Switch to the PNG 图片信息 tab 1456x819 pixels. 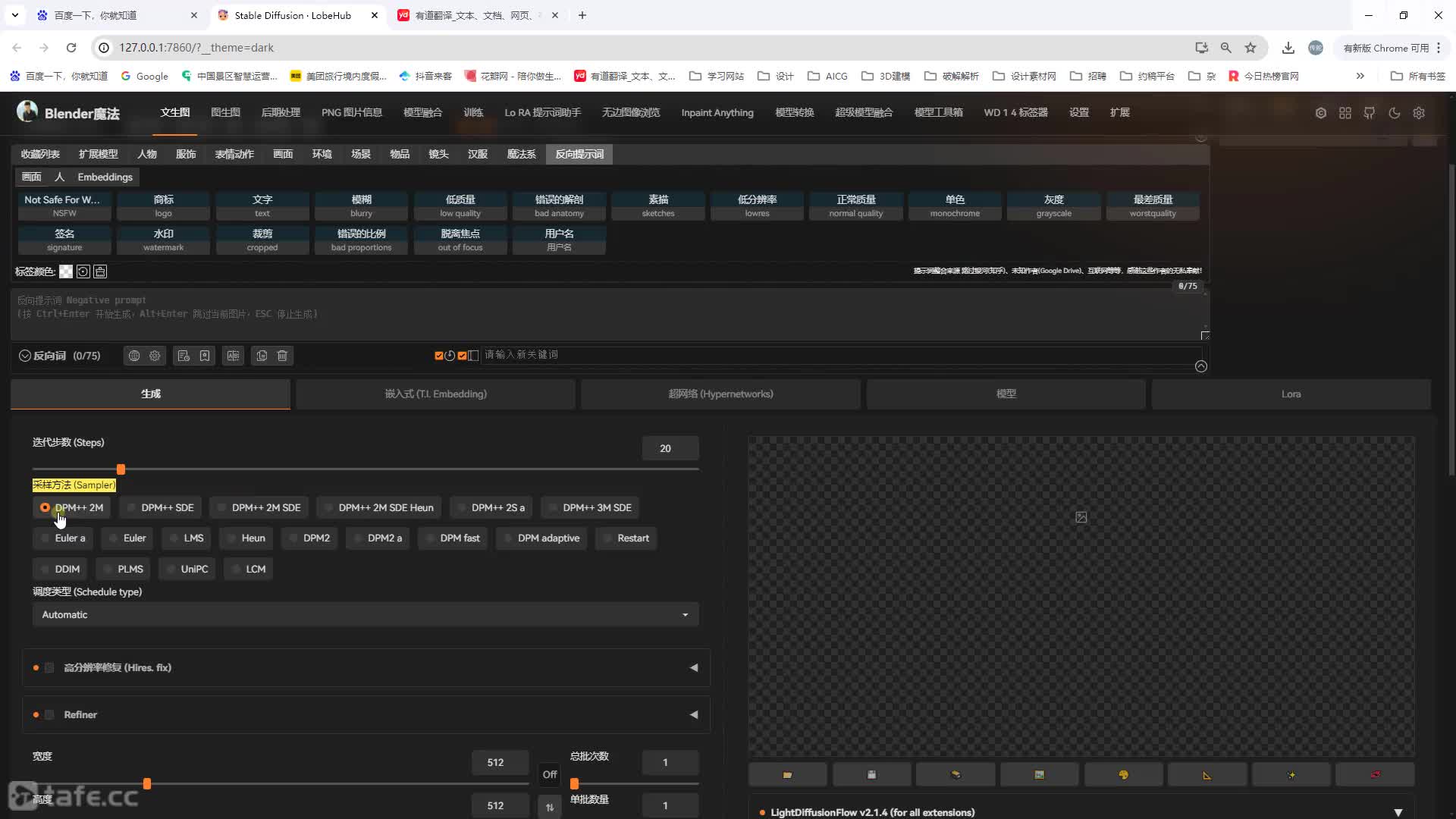point(352,112)
